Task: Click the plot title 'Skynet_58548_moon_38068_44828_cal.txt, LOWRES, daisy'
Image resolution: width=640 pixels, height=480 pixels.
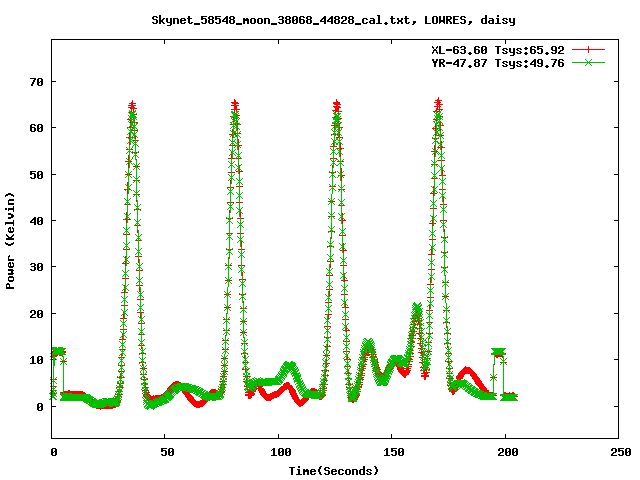Action: [x=333, y=20]
